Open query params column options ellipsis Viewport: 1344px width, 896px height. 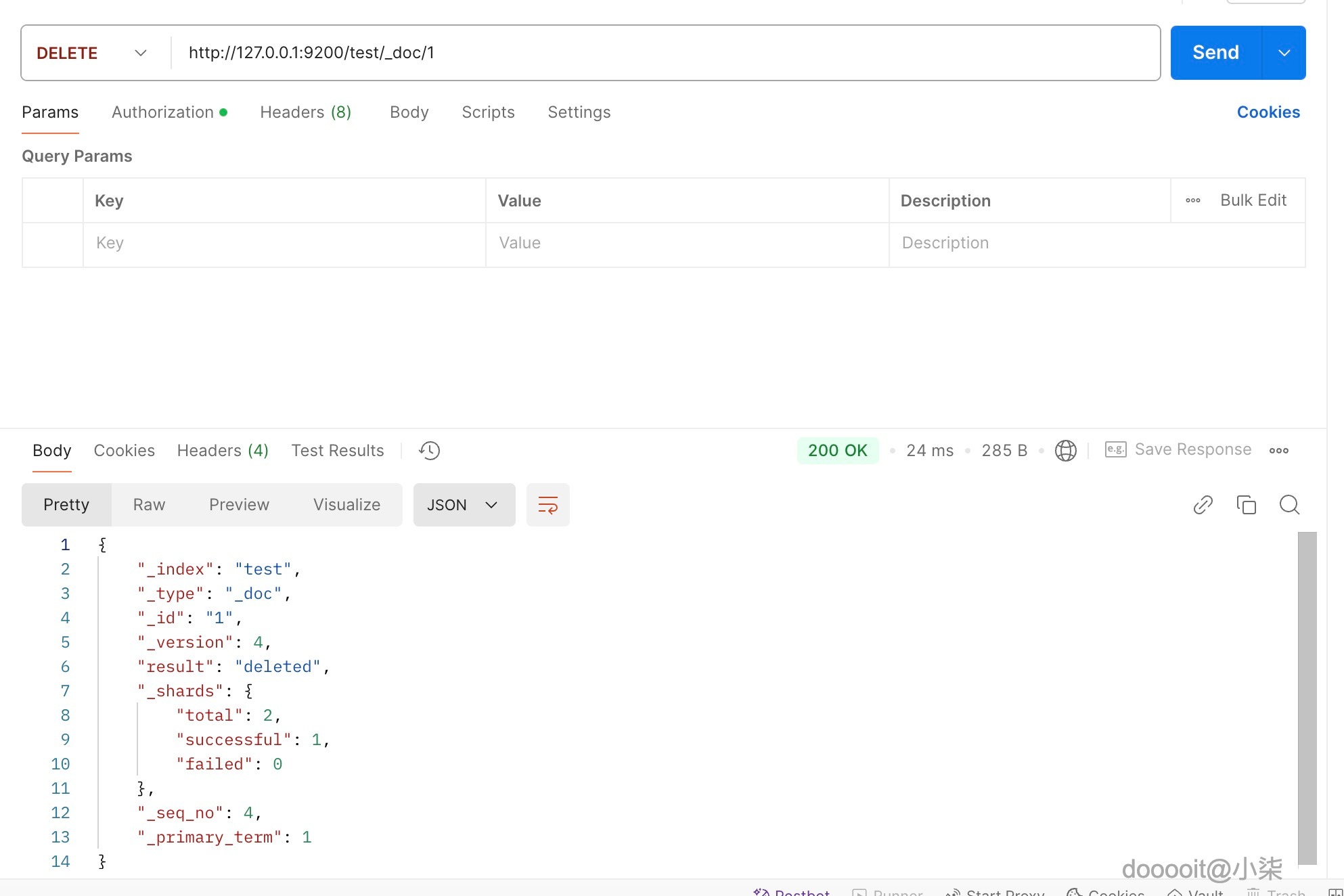click(1192, 200)
